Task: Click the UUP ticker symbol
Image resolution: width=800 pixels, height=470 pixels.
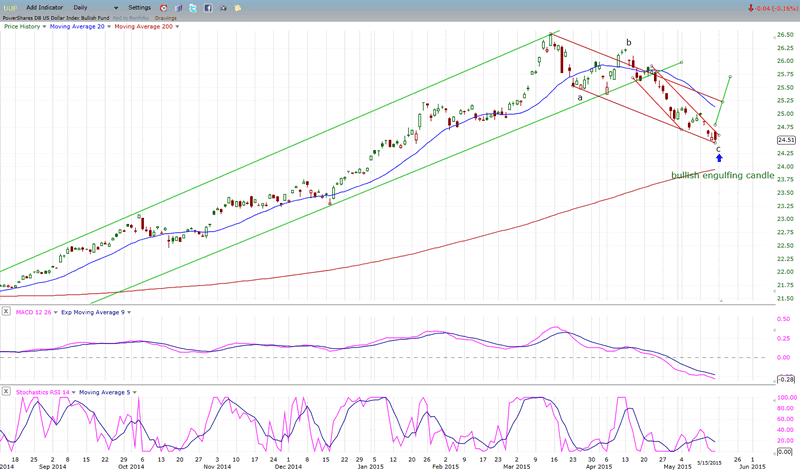Action: pyautogui.click(x=10, y=8)
